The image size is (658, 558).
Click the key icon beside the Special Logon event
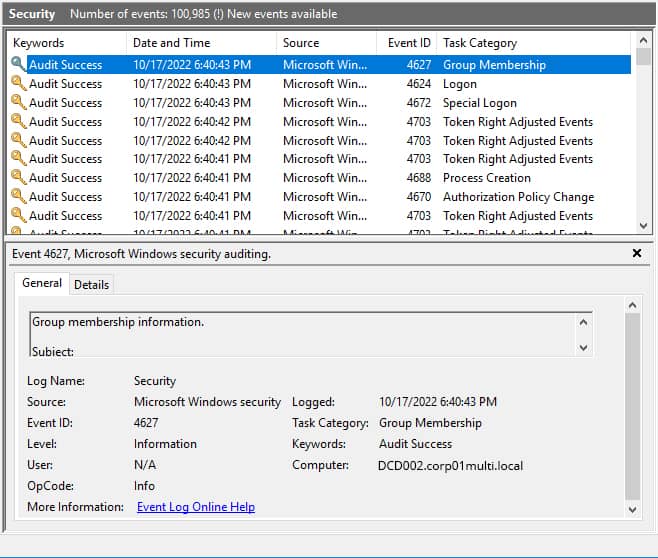[x=18, y=103]
